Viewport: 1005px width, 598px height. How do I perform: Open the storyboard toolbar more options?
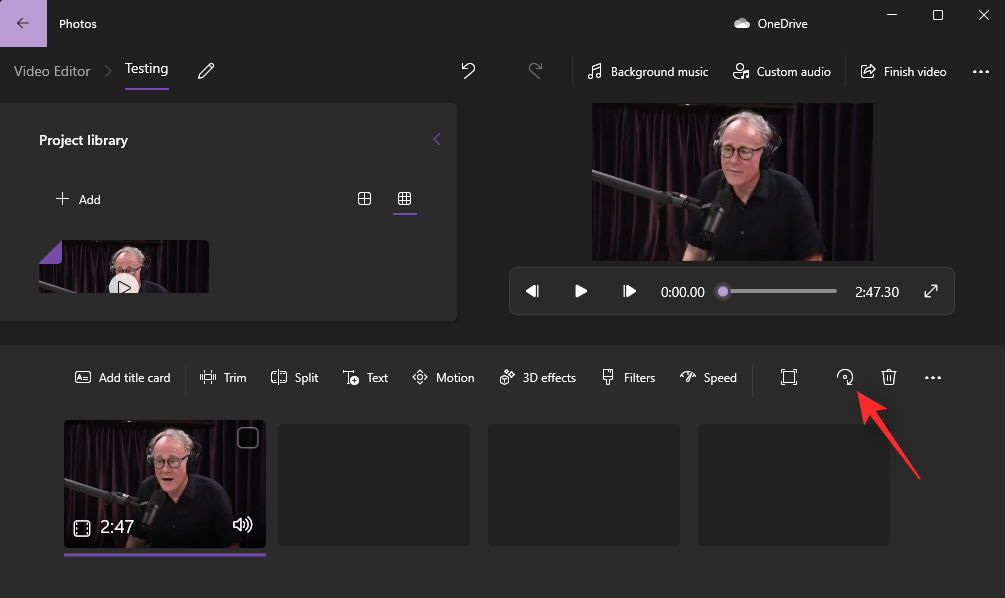click(933, 378)
